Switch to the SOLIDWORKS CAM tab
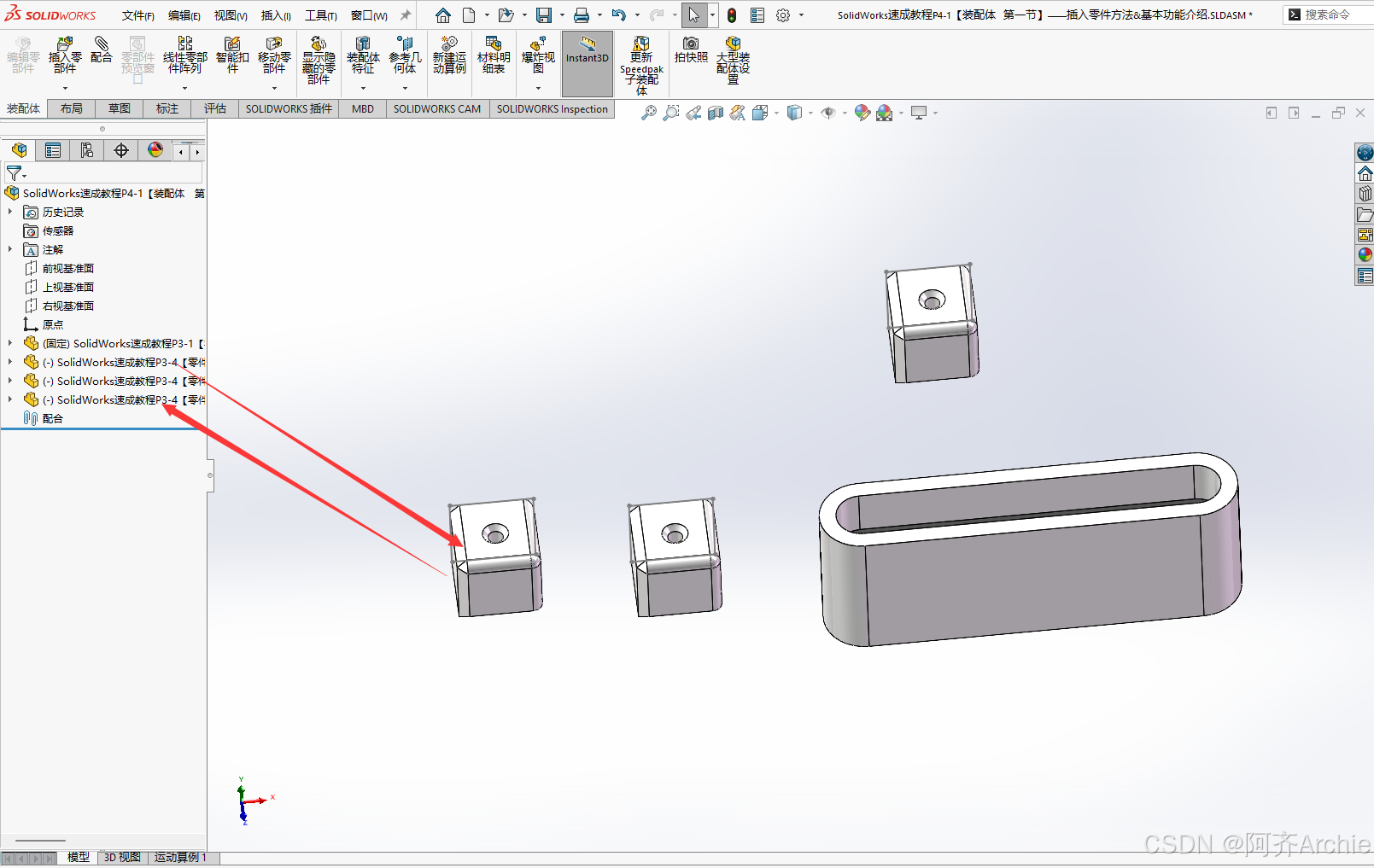The image size is (1374, 868). click(437, 108)
